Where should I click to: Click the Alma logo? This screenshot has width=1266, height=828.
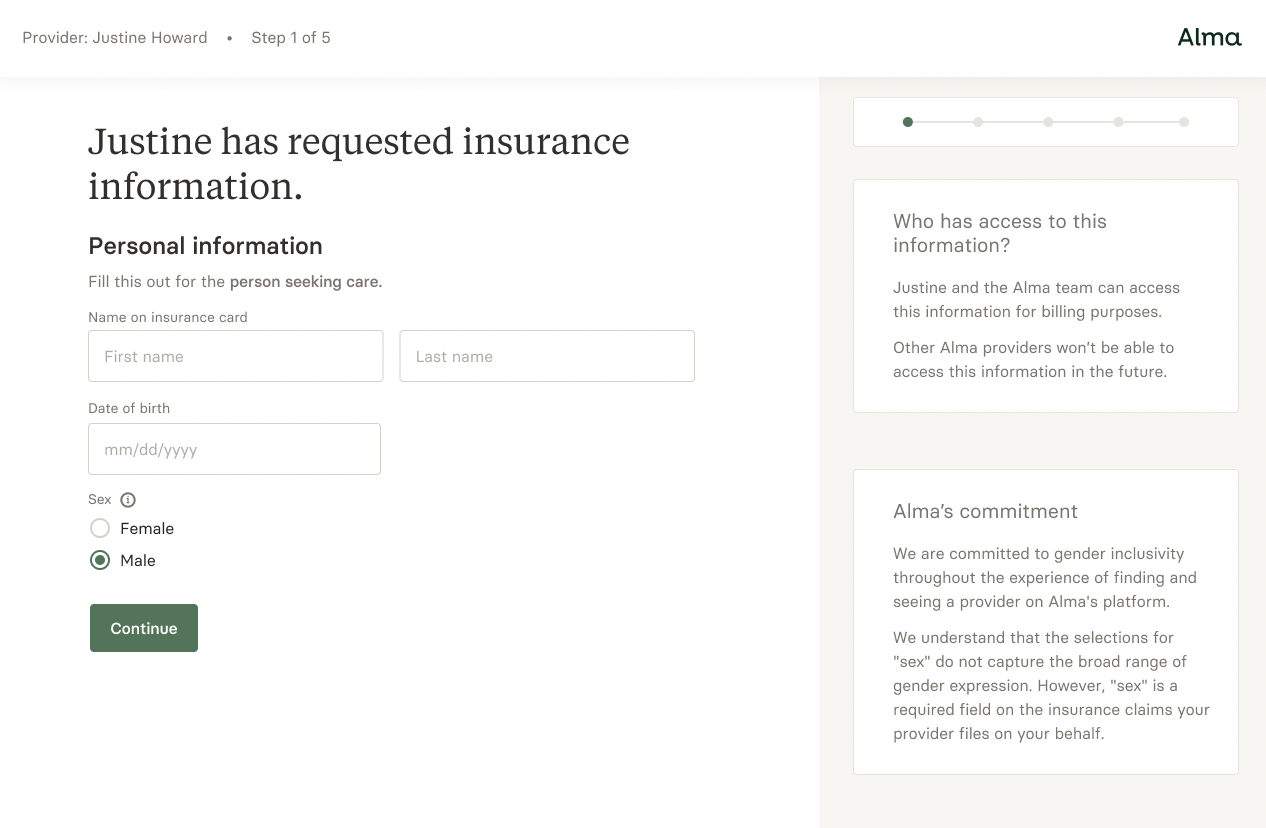1209,38
